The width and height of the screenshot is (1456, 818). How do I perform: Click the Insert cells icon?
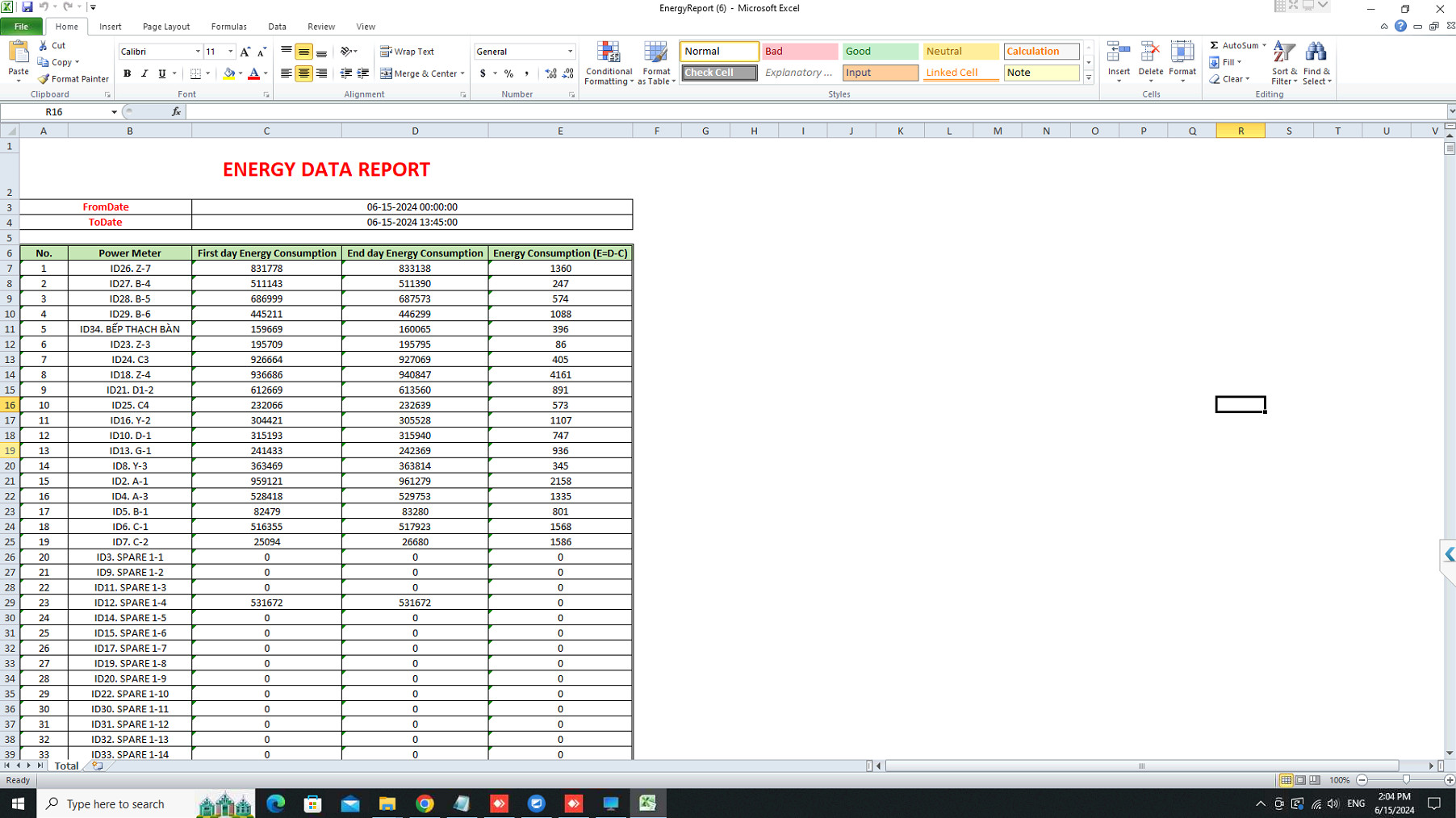pyautogui.click(x=1119, y=60)
